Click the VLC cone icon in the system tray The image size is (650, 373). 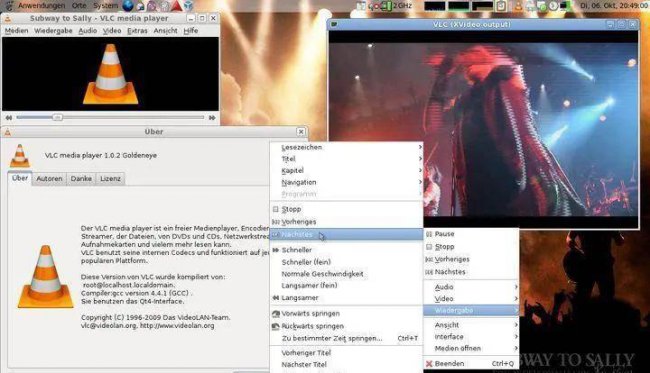point(518,6)
